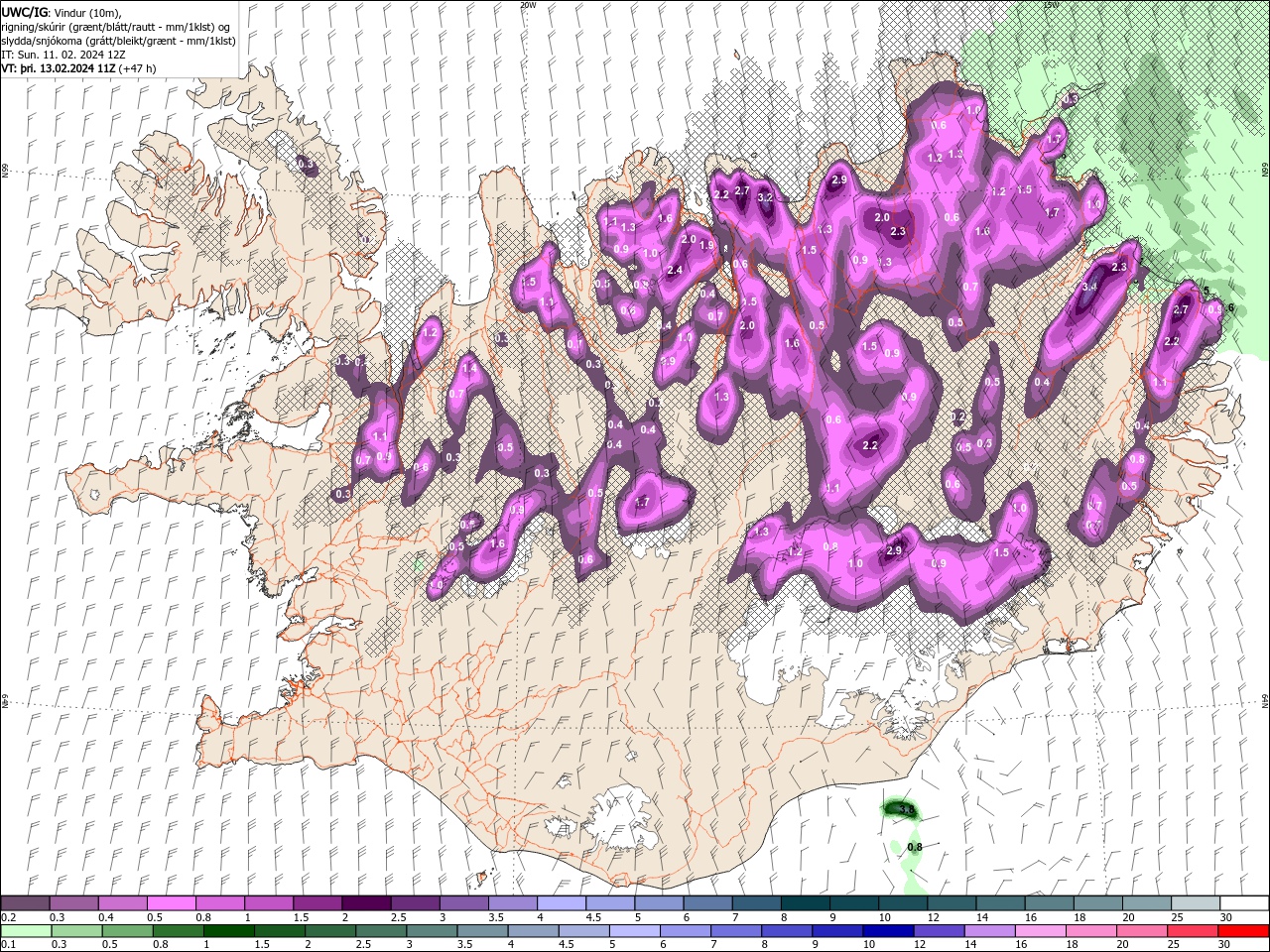Viewport: 1270px width, 952px height.
Task: Click the top-row swatch between 5 and 6
Action: (x=659, y=903)
